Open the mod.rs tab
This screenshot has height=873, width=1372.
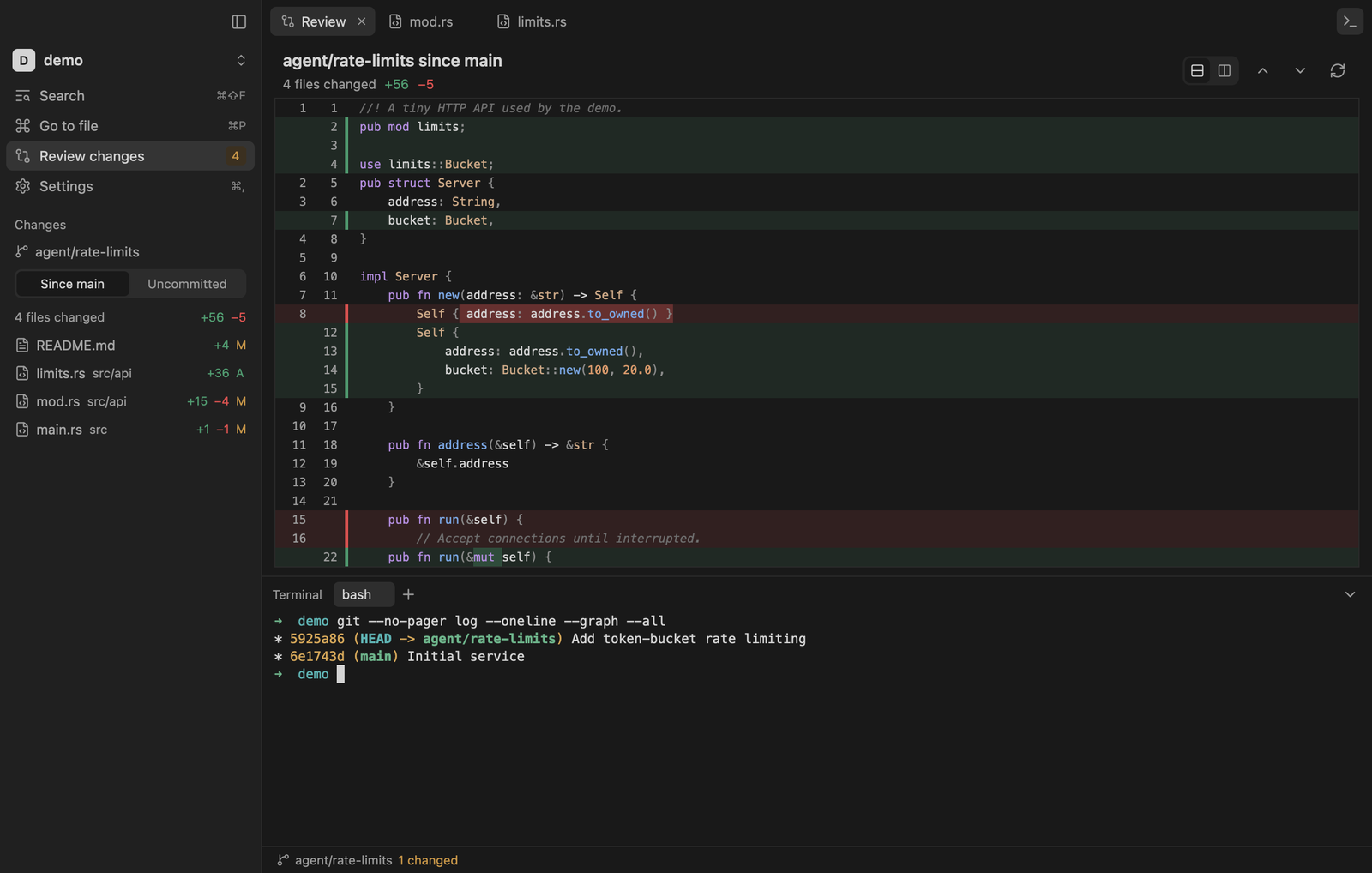(x=421, y=21)
